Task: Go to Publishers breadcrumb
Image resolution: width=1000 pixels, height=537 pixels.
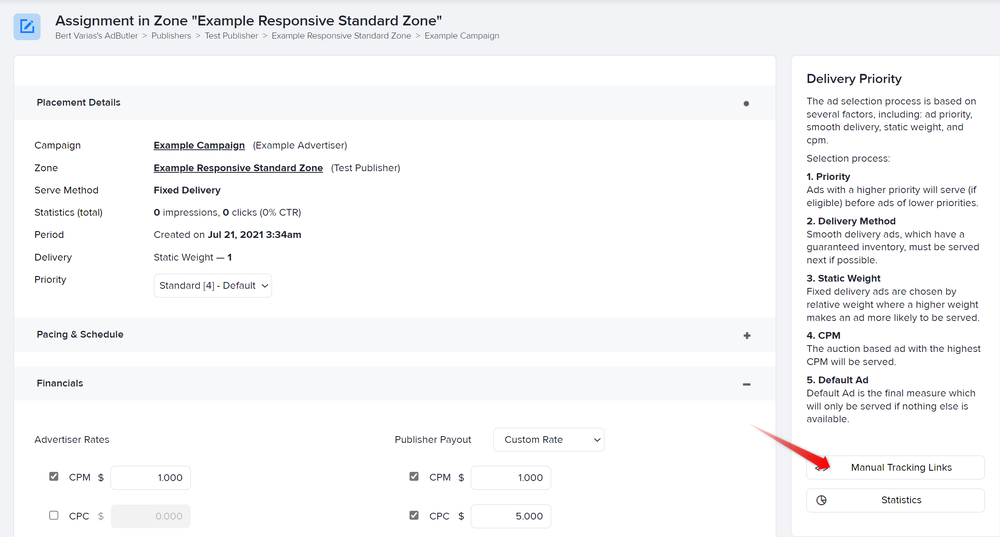Action: (x=171, y=36)
